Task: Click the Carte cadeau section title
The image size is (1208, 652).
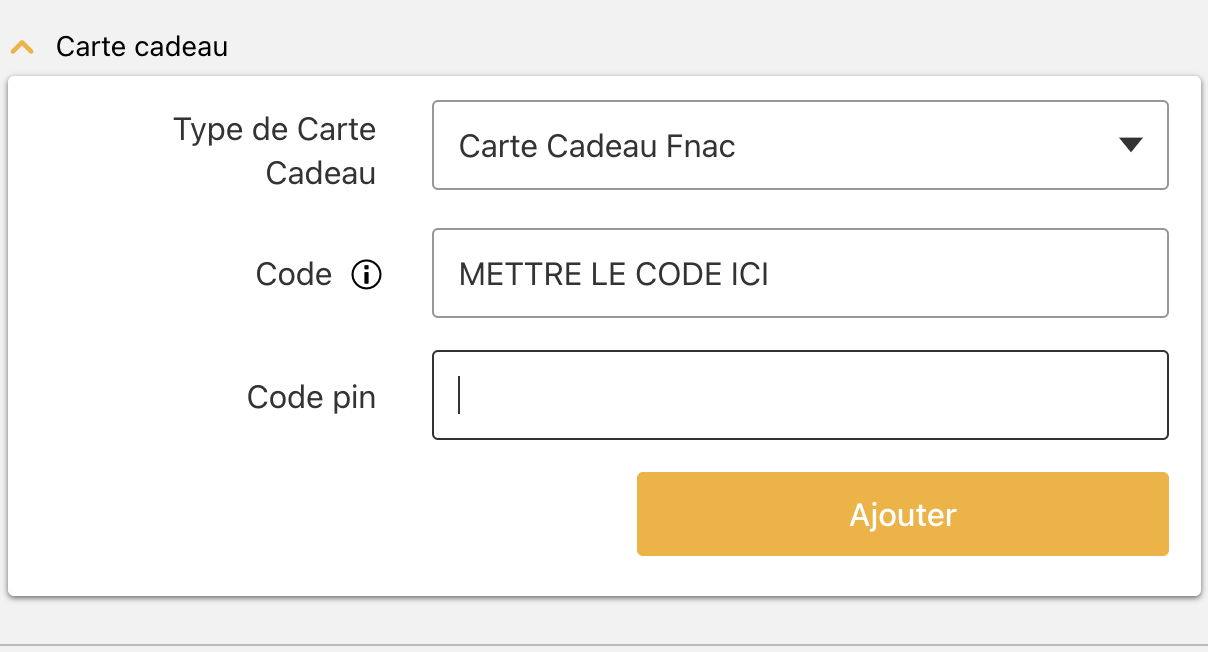Action: pyautogui.click(x=142, y=47)
